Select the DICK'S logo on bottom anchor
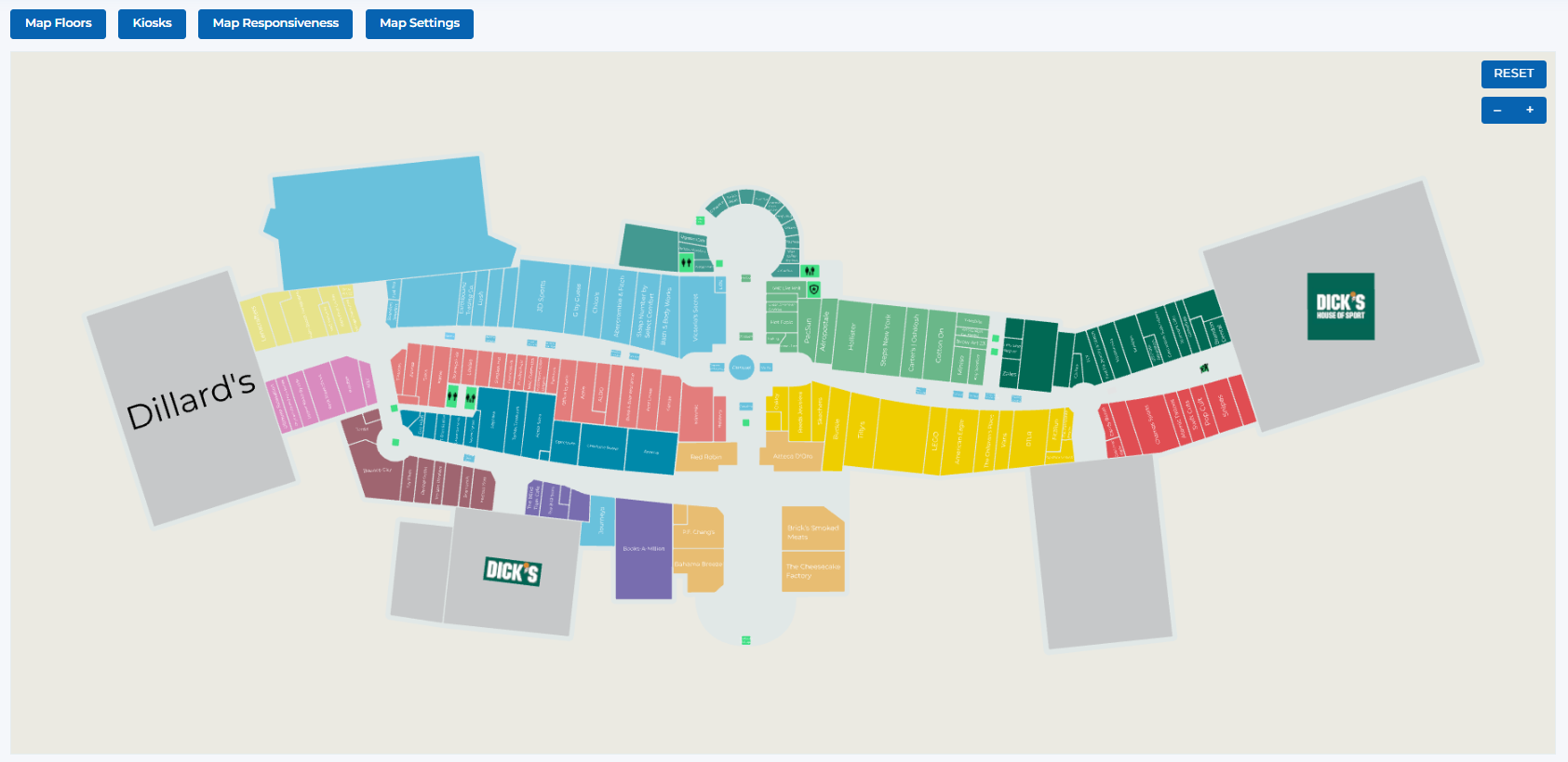This screenshot has width=1568, height=762. pos(512,571)
